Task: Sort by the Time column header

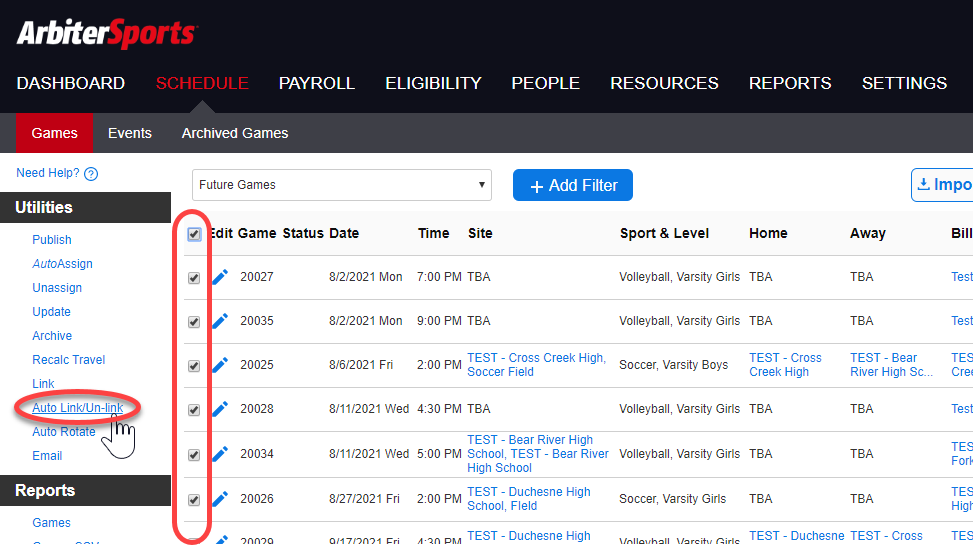Action: pos(433,233)
